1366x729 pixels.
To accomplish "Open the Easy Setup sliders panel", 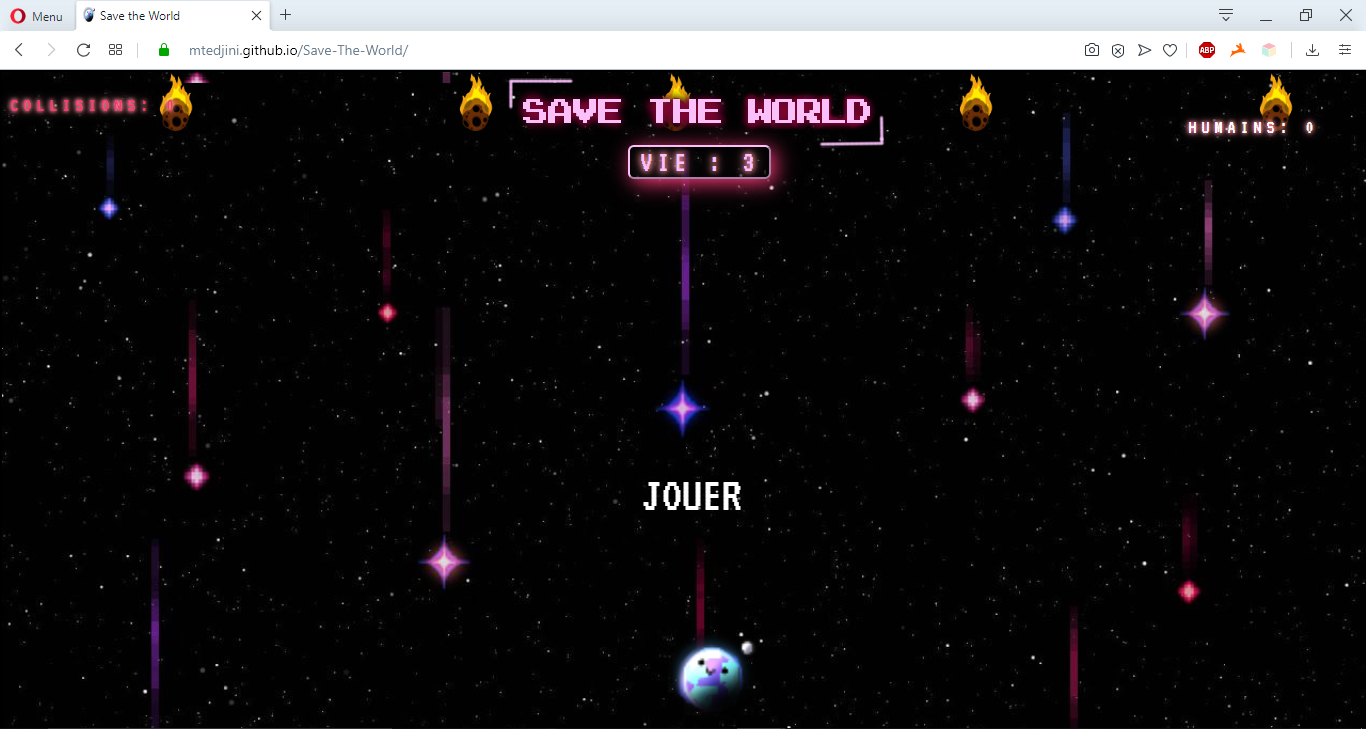I will tap(1345, 50).
